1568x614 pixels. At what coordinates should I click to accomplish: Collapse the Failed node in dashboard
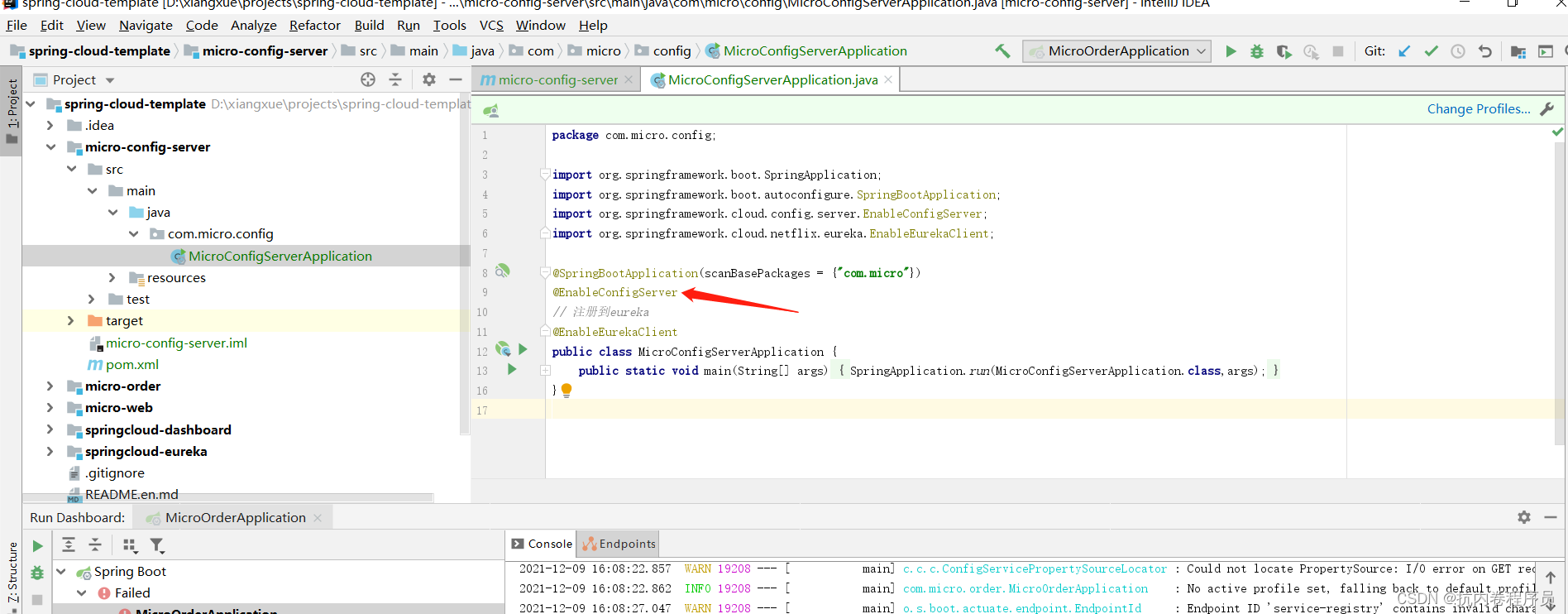[82, 592]
